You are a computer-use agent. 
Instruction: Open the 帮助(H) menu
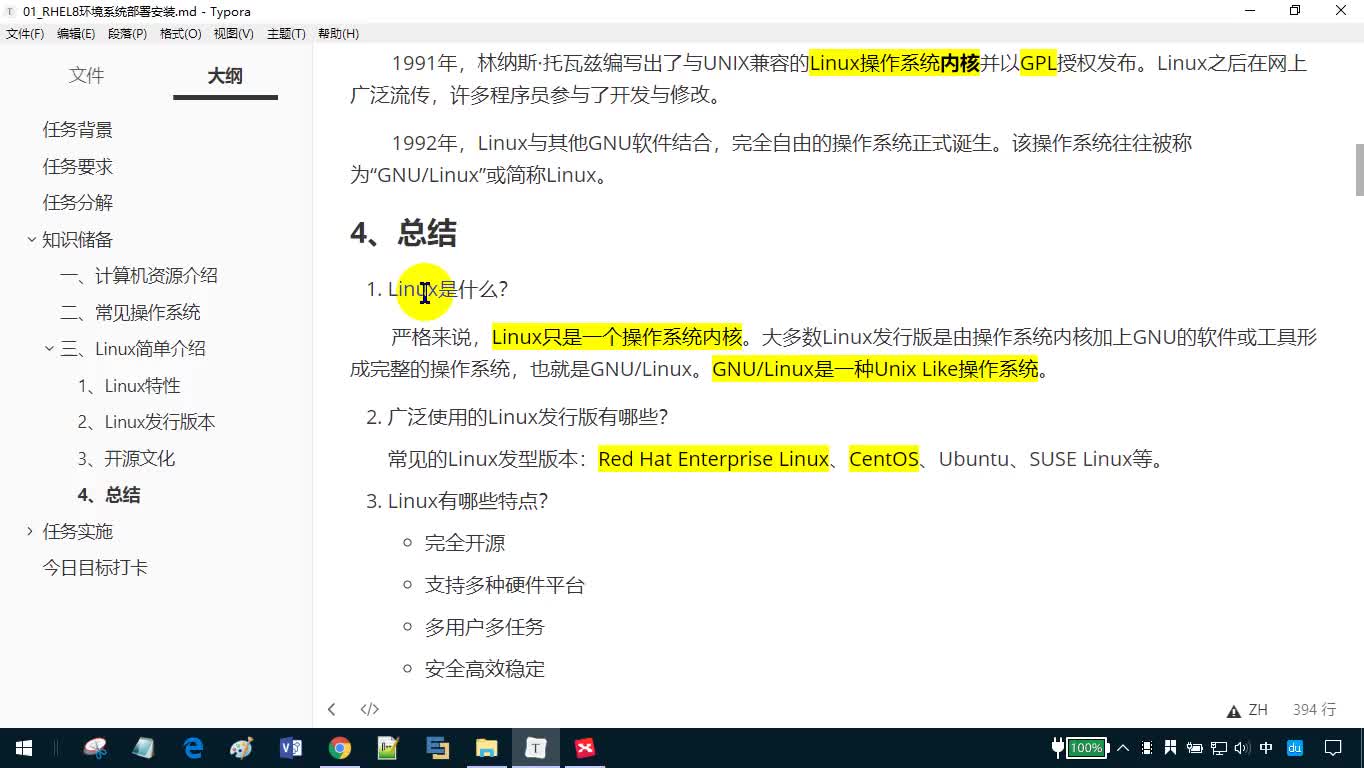click(338, 33)
